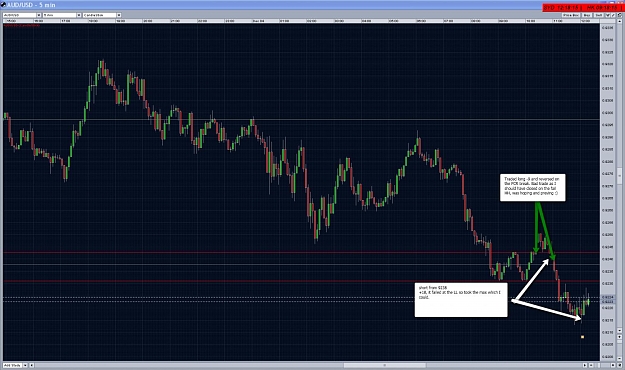The height and width of the screenshot is (370, 625).
Task: Click the AUD/USD symbol field
Action: tap(20, 15)
